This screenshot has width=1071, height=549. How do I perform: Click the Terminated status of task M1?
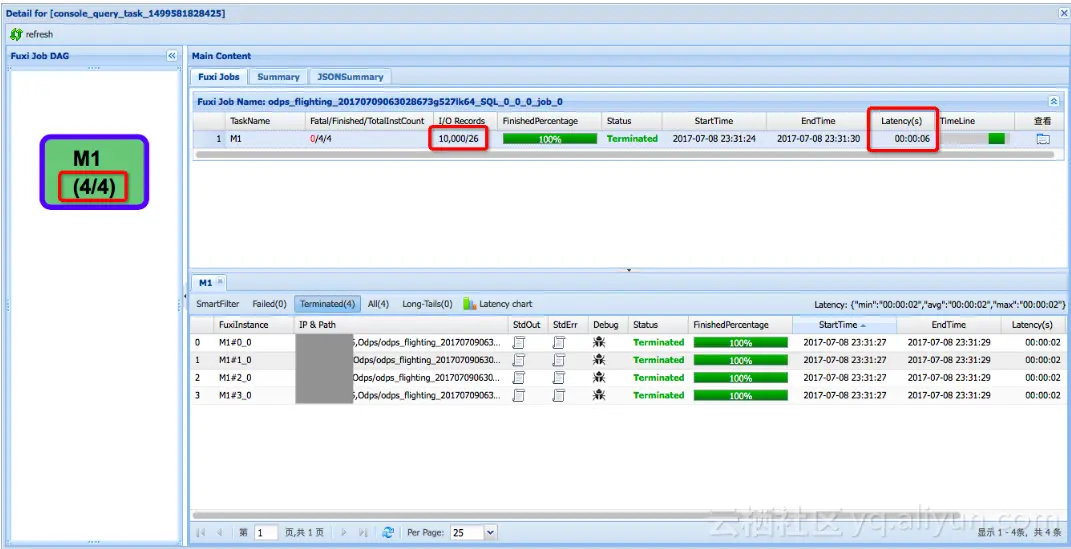(x=632, y=139)
